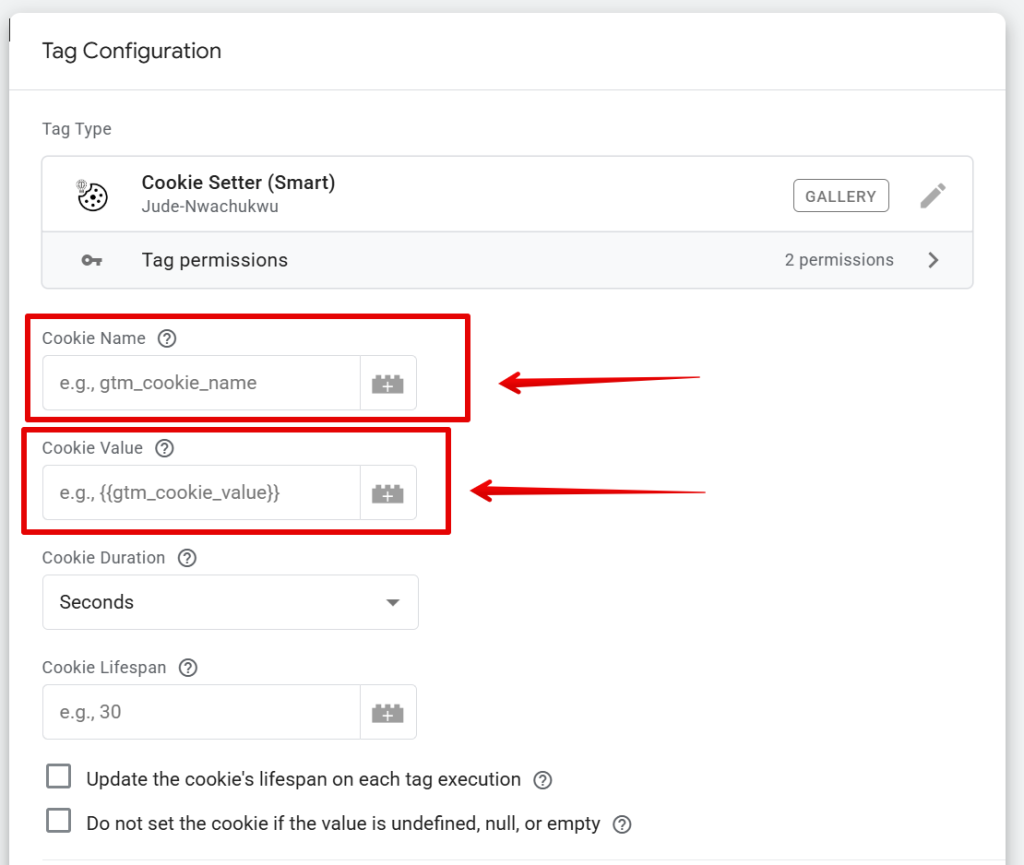Click help icon next to Cookie Lifespan

(x=188, y=667)
